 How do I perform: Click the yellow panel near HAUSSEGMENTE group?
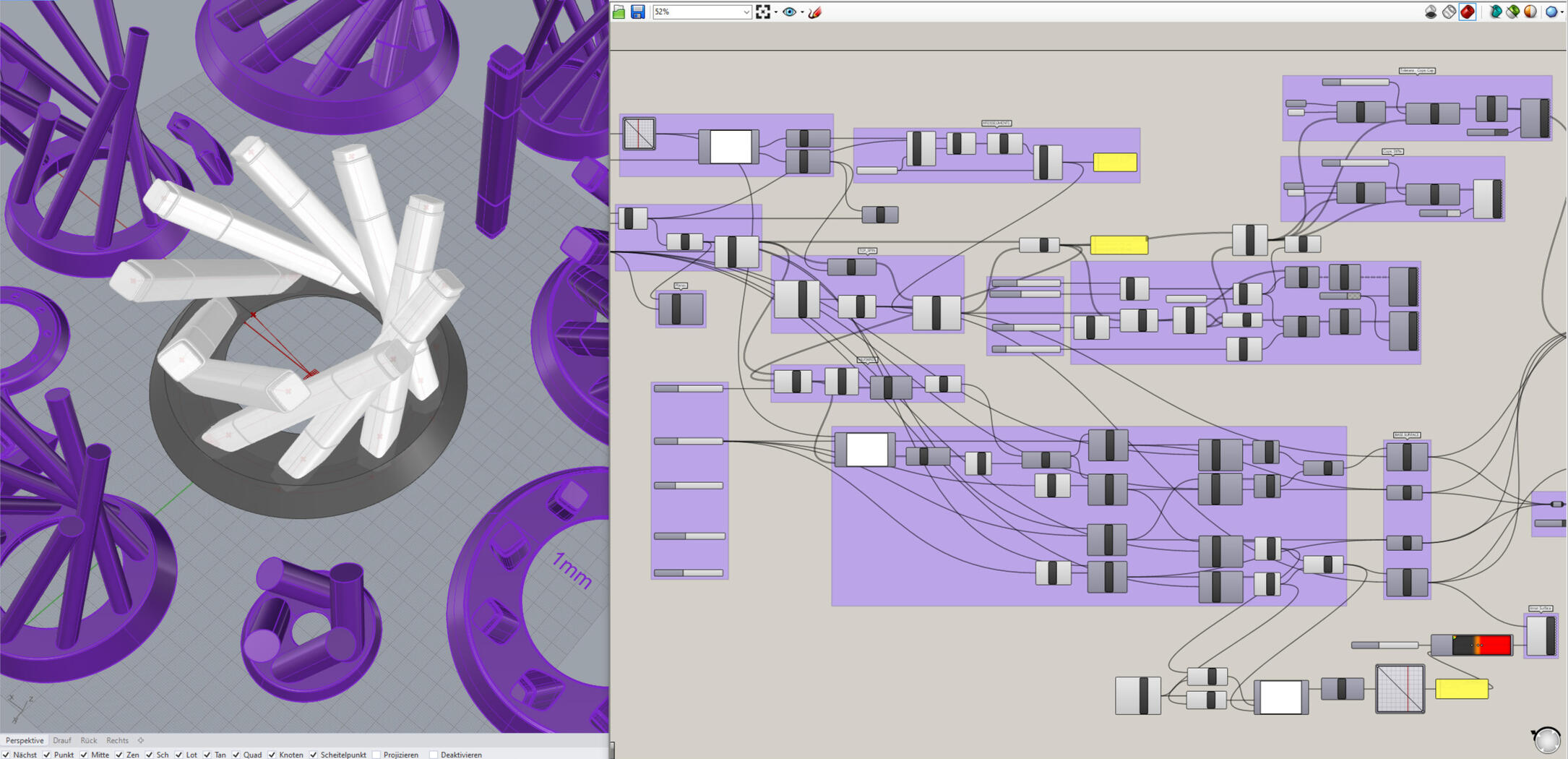(1115, 162)
